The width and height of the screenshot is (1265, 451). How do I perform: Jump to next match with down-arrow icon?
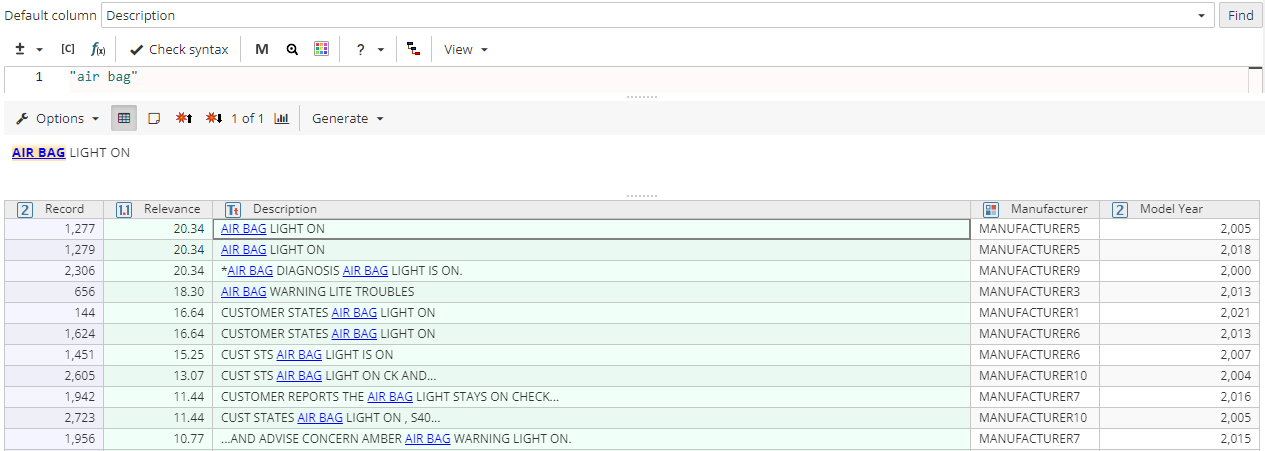213,118
